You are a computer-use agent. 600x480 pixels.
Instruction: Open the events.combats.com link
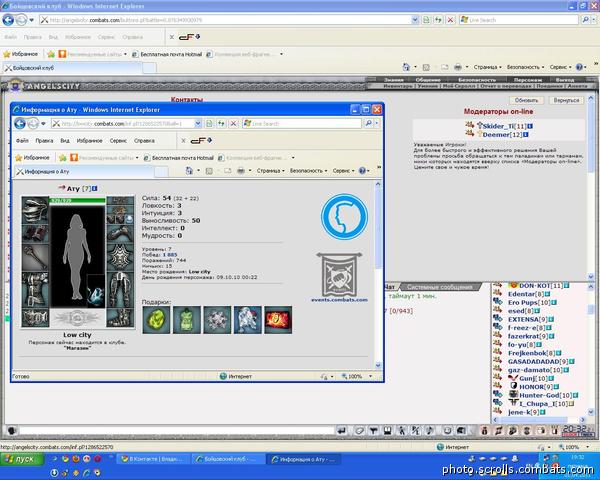(x=339, y=300)
